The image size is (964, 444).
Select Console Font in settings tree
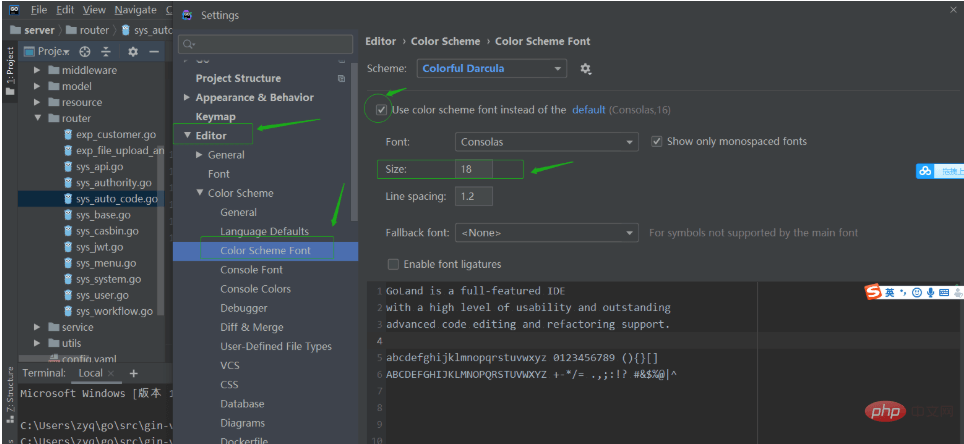point(251,269)
